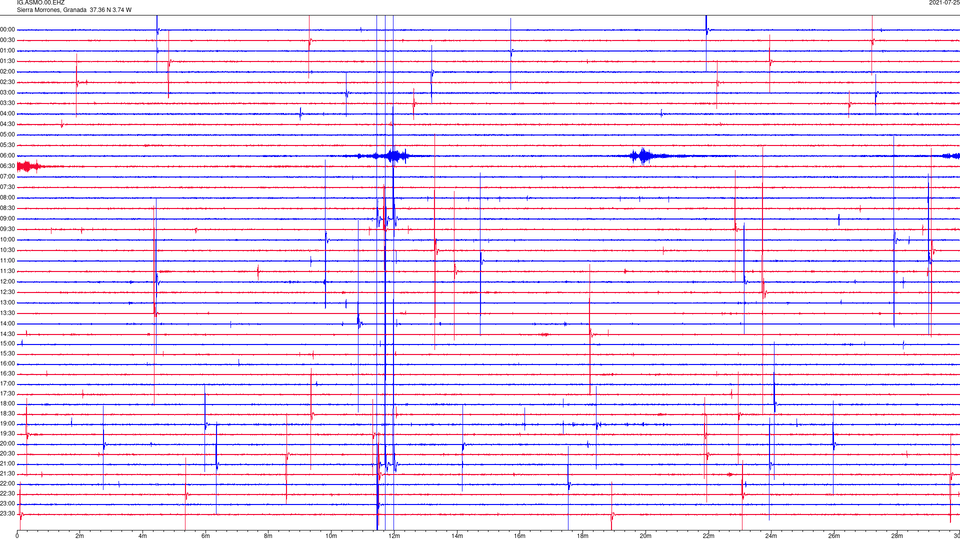Select the 05:00 trace time label
This screenshot has width=960, height=540.
8,135
